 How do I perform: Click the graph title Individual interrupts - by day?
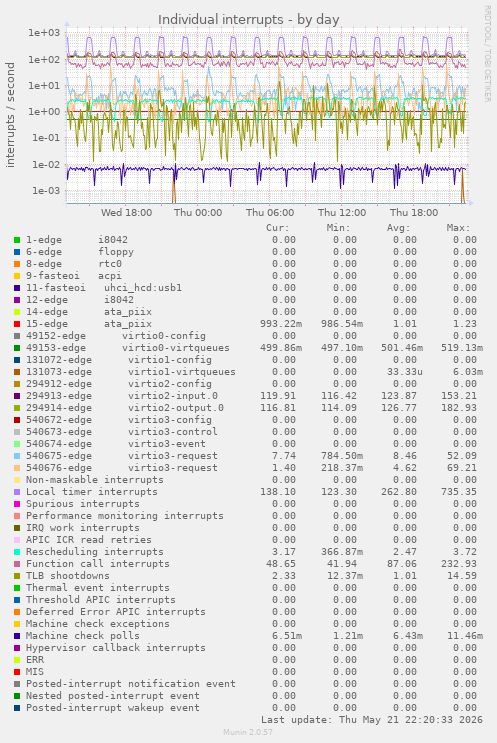click(248, 19)
